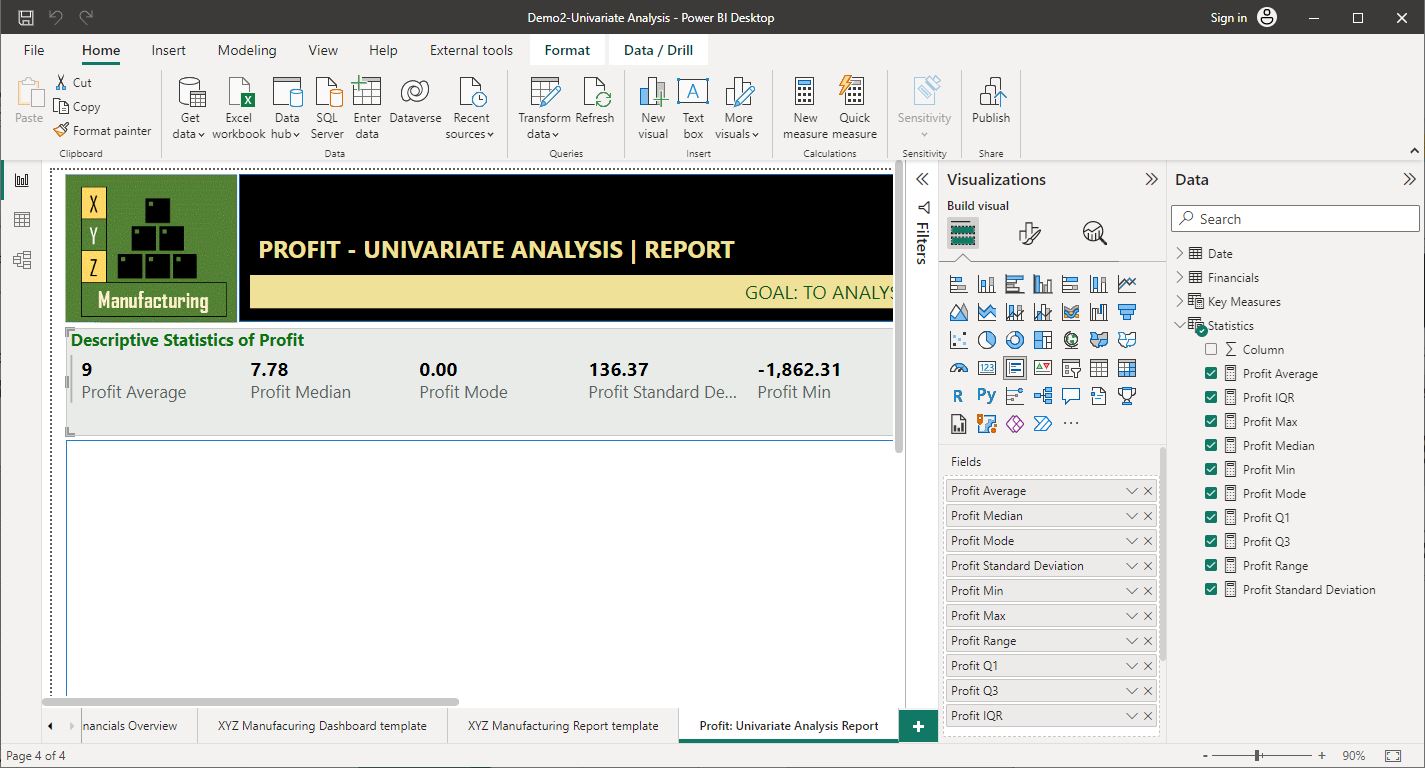Viewport: 1425px width, 768px height.
Task: Click the Publish button
Action: [x=991, y=100]
